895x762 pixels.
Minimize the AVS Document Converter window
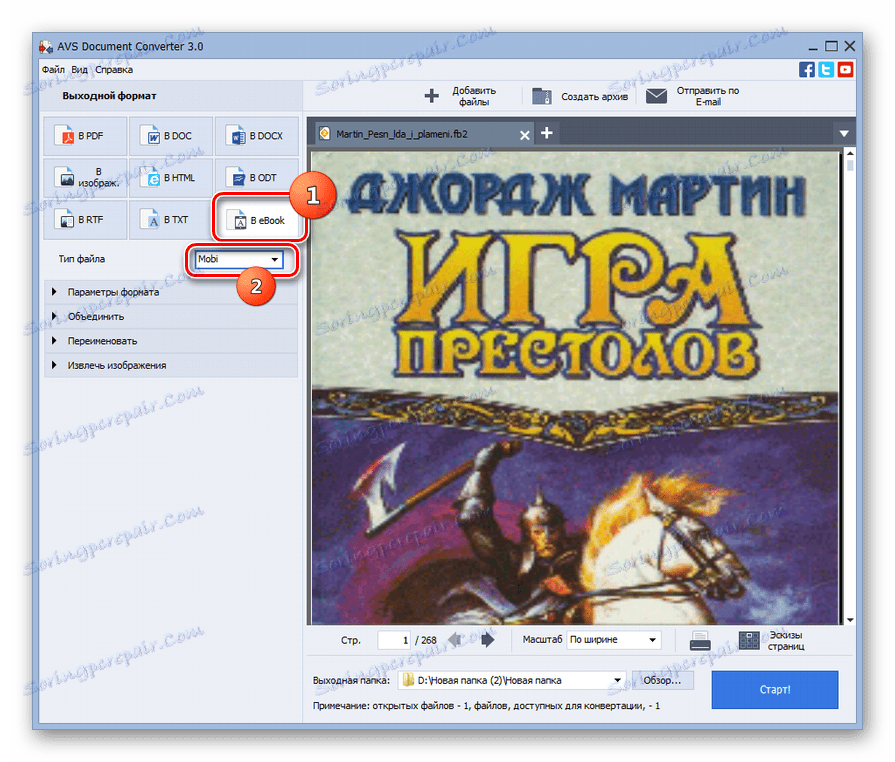pyautogui.click(x=813, y=47)
